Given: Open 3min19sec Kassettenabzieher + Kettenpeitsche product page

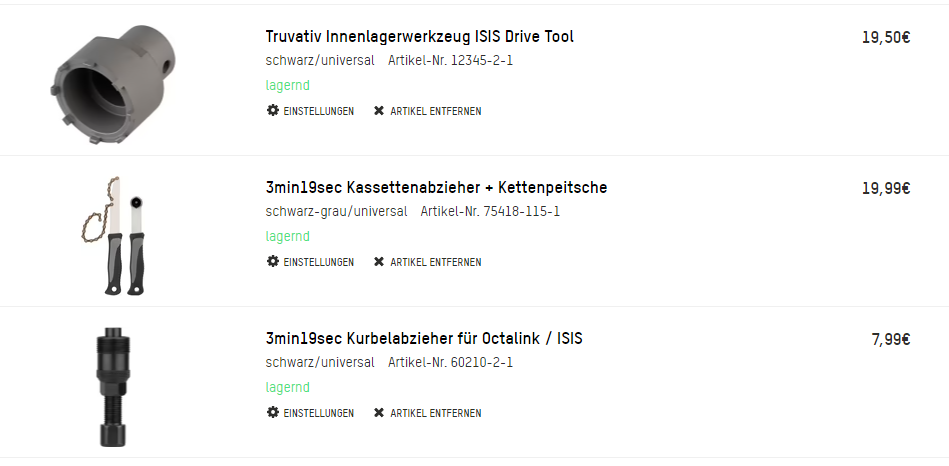Looking at the screenshot, I should coord(436,188).
